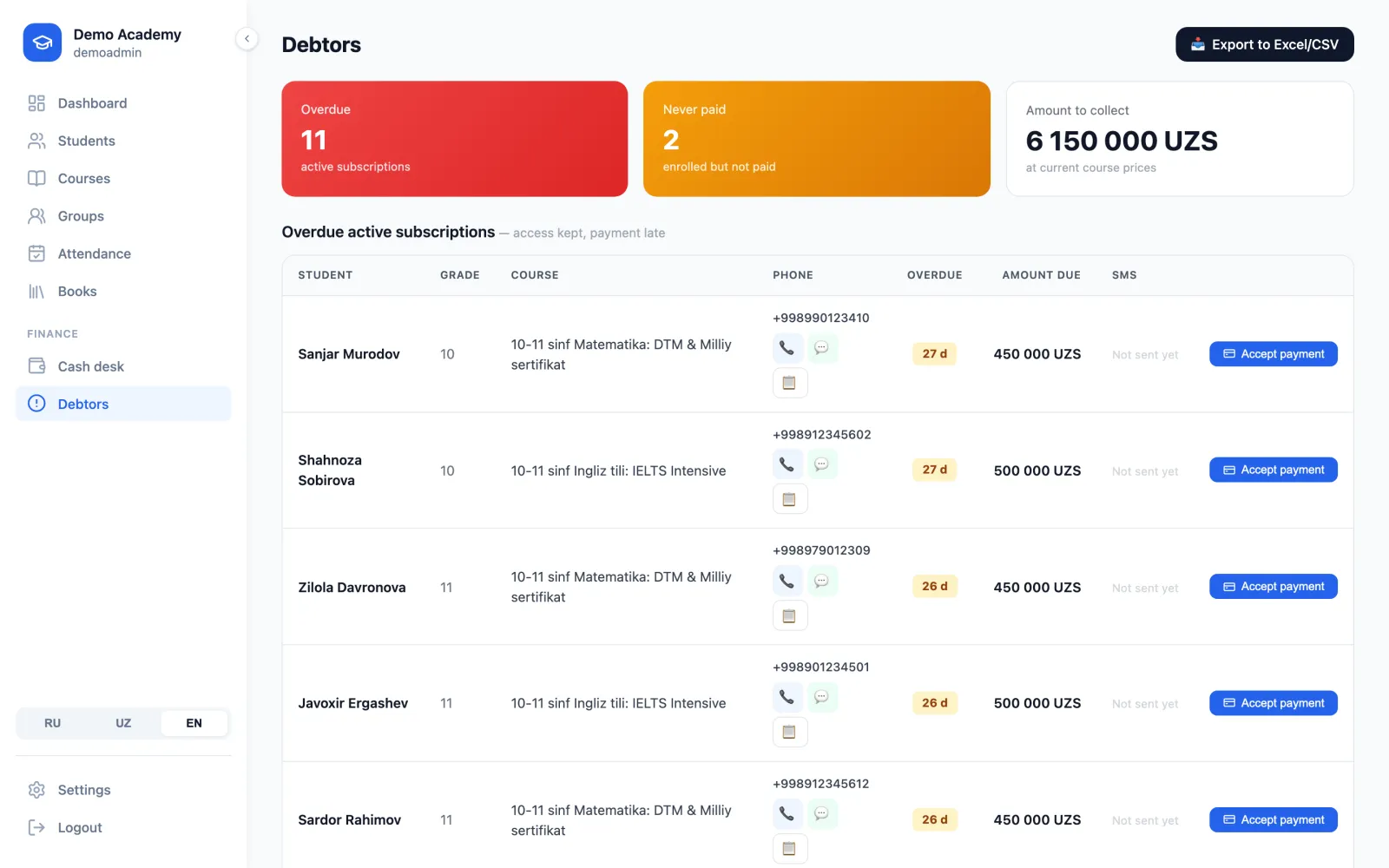1389x868 pixels.
Task: Click message bubble icon for Zilola Davronova
Action: [821, 581]
